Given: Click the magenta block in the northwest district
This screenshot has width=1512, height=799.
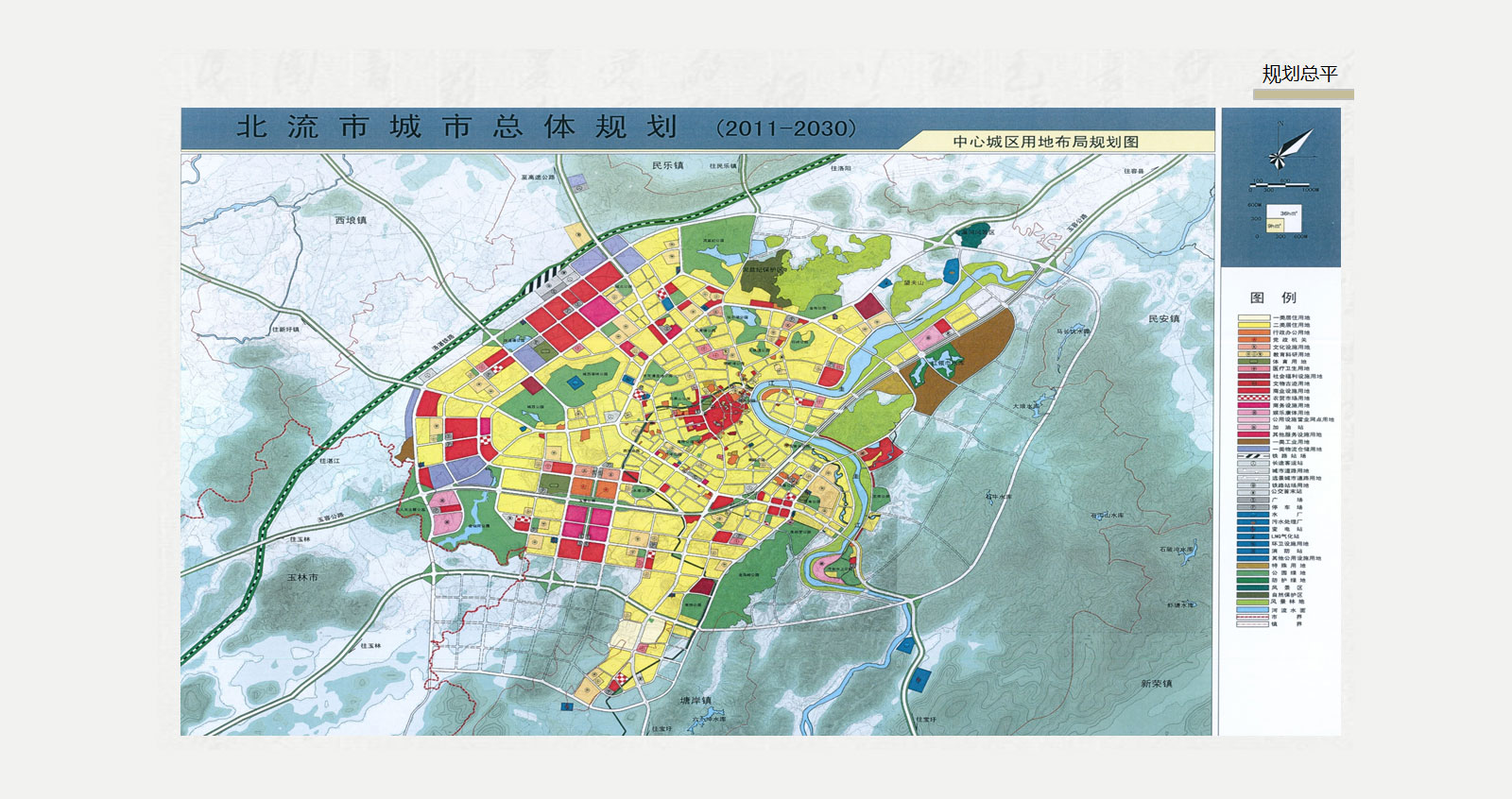Looking at the screenshot, I should coord(598,309).
